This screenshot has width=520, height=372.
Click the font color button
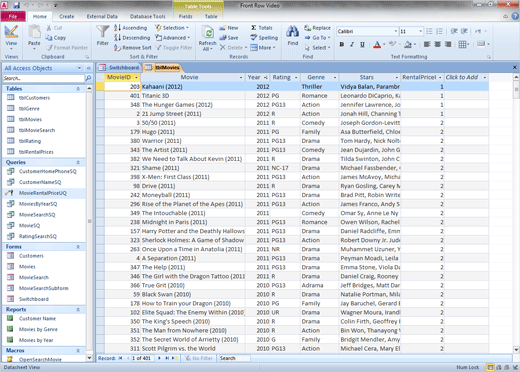(x=377, y=44)
